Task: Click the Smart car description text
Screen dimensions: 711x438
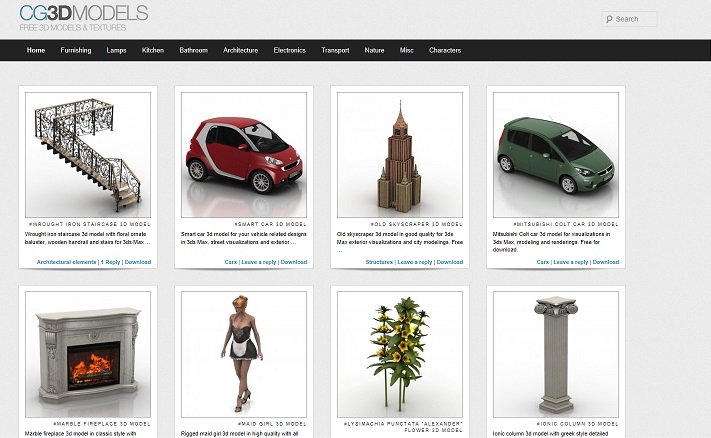Action: (x=243, y=238)
